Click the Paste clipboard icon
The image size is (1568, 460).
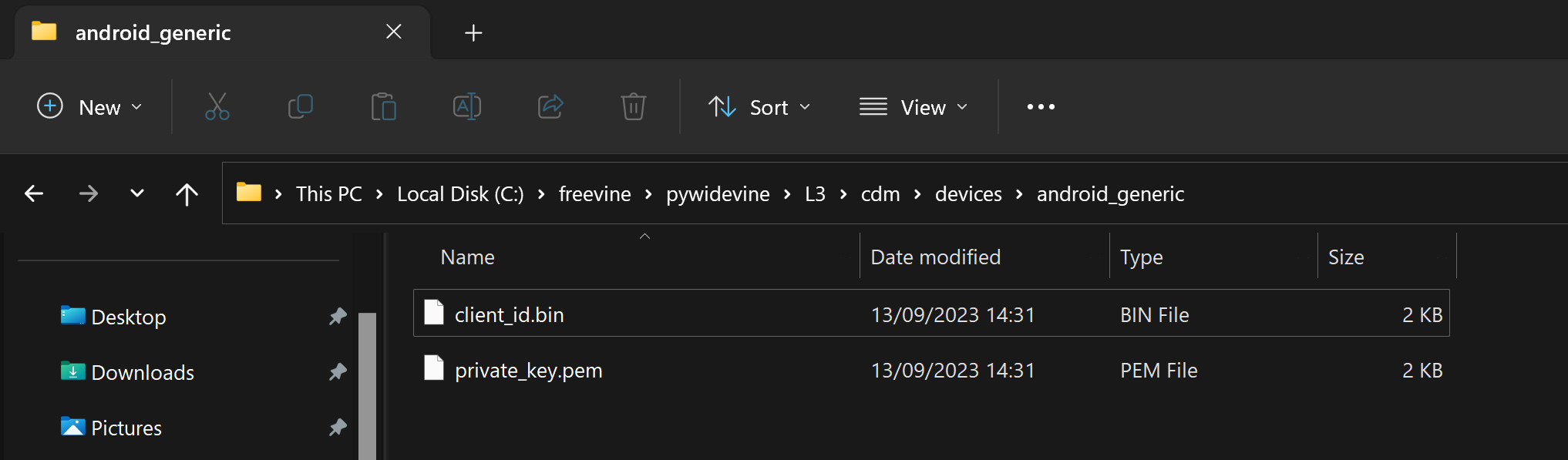(x=383, y=106)
